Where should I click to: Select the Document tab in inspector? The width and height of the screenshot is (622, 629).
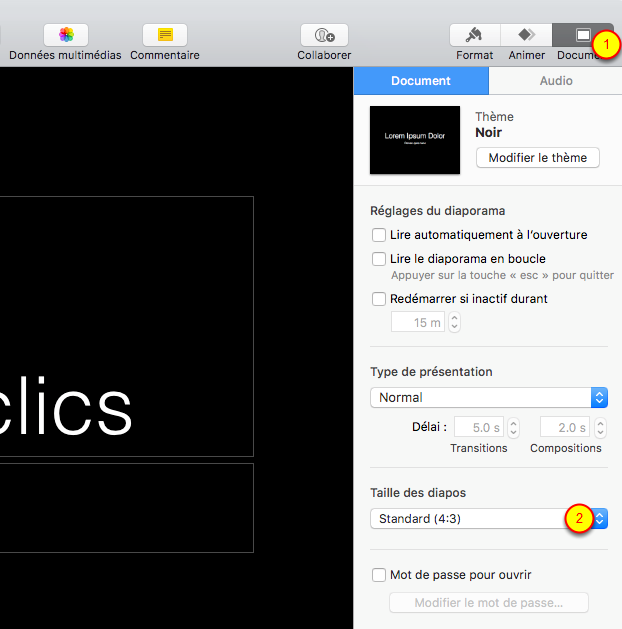click(x=421, y=81)
